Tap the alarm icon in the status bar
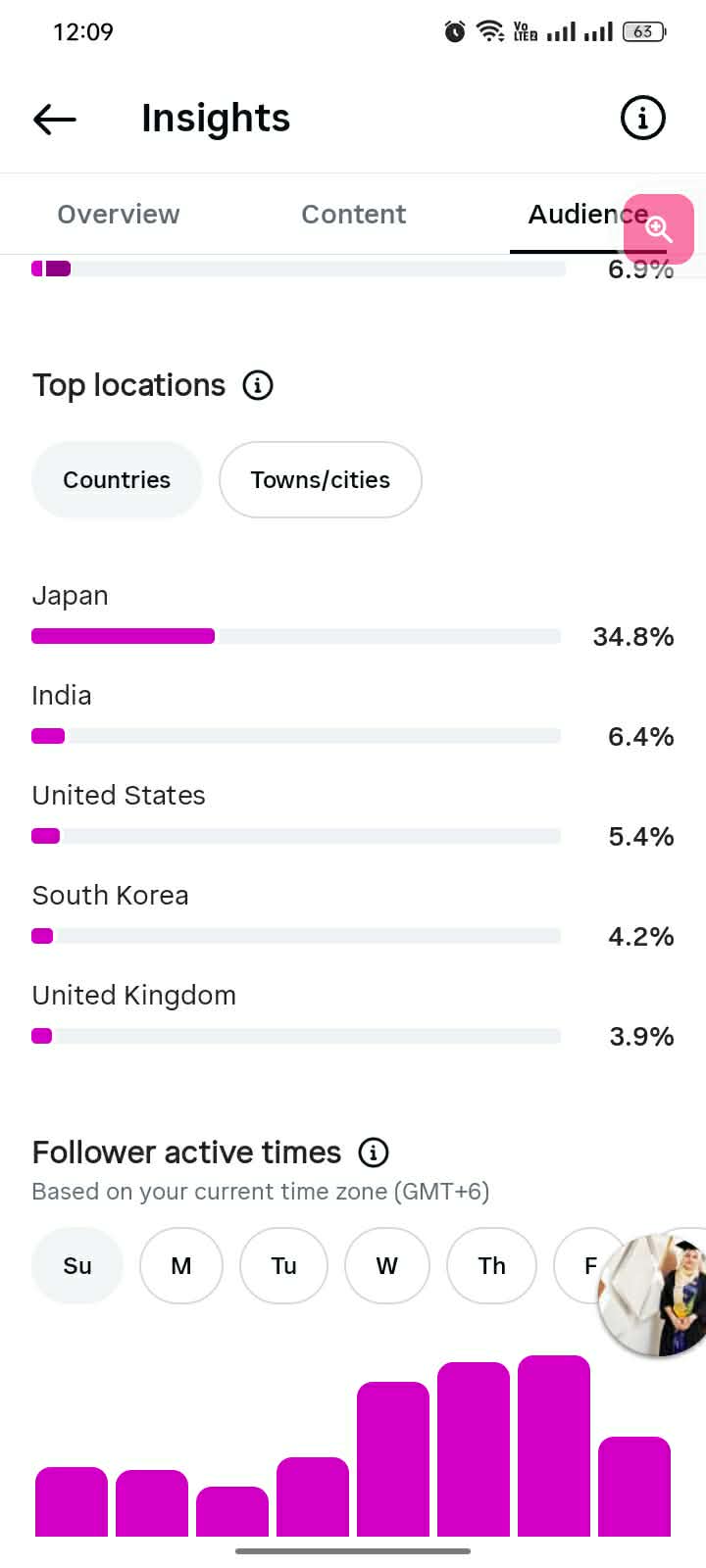 point(455,31)
